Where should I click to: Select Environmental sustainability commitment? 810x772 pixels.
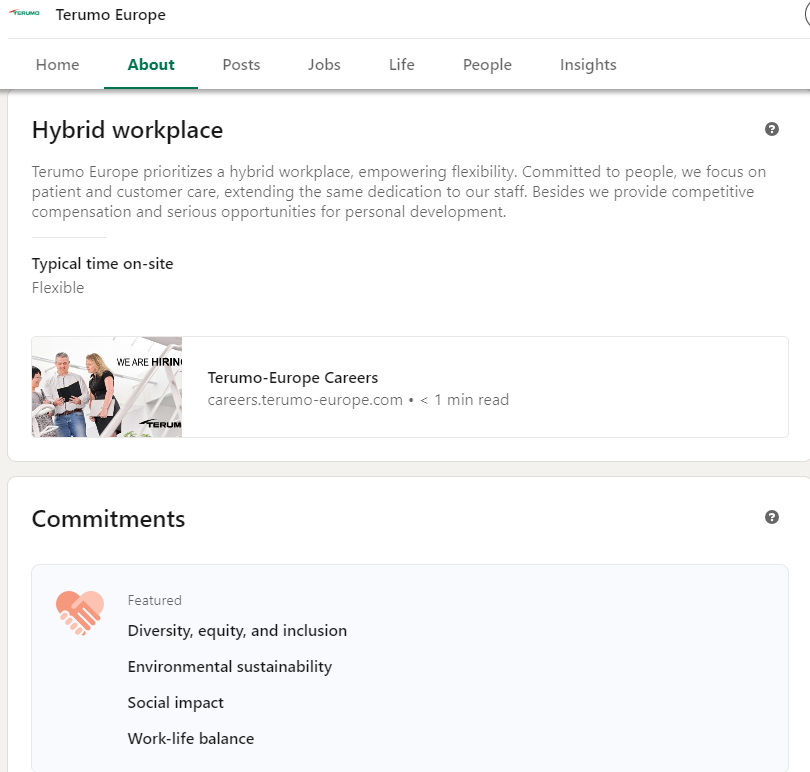[230, 667]
